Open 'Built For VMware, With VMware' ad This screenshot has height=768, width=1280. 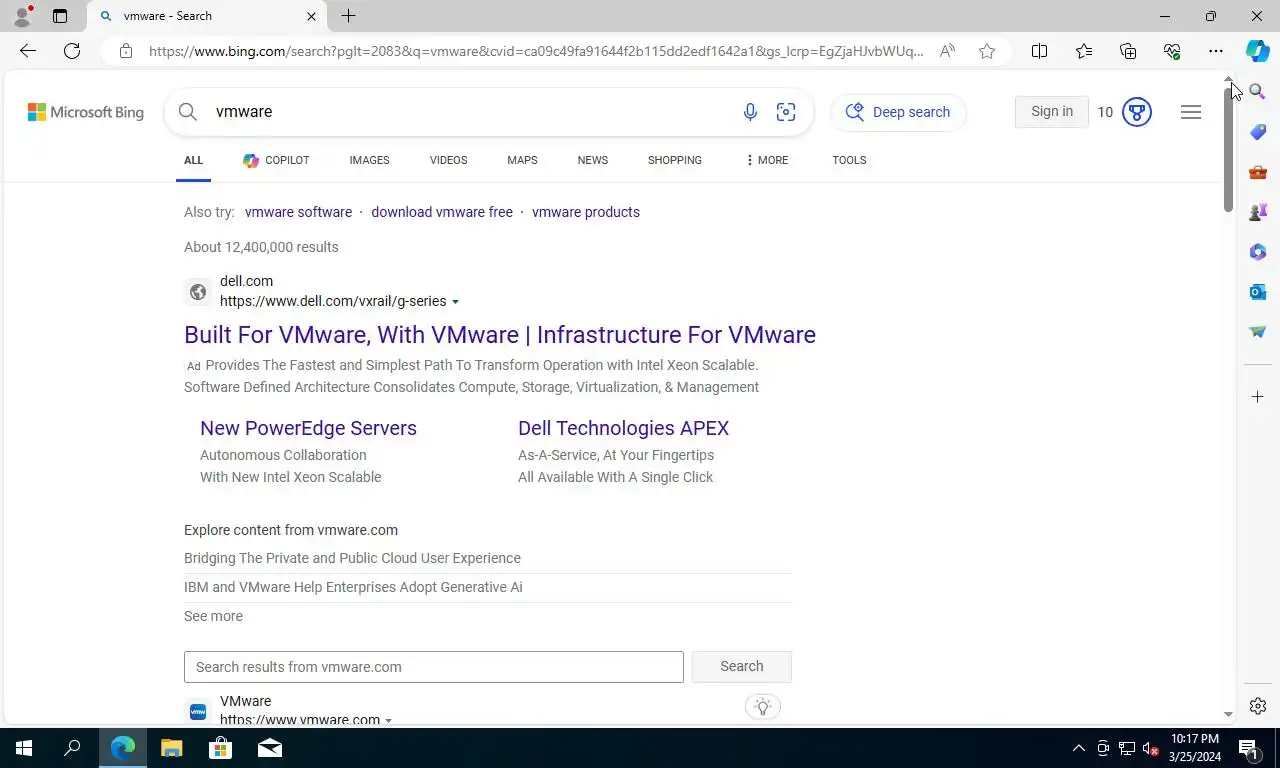500,335
